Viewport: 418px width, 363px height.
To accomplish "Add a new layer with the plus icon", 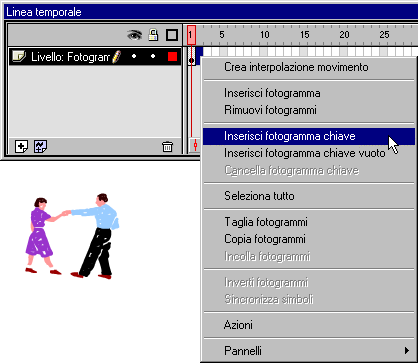I will coord(21,146).
